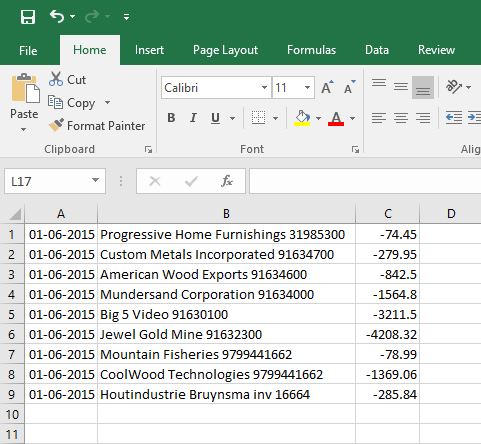Toggle Bold formatting
The width and height of the screenshot is (481, 444).
tap(171, 118)
